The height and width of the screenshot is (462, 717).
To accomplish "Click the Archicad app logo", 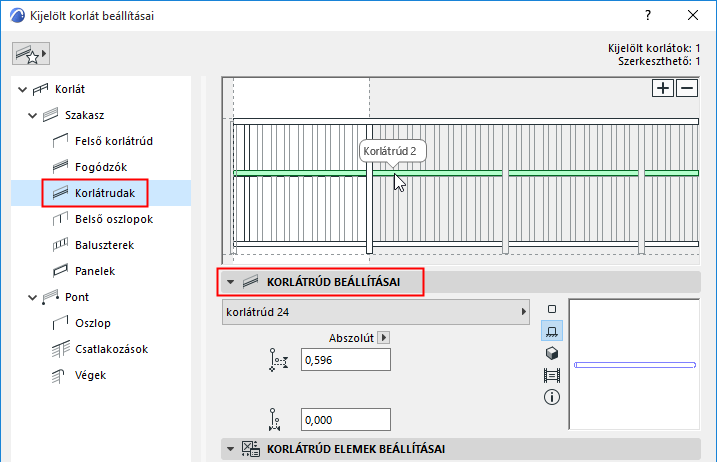I will point(17,15).
